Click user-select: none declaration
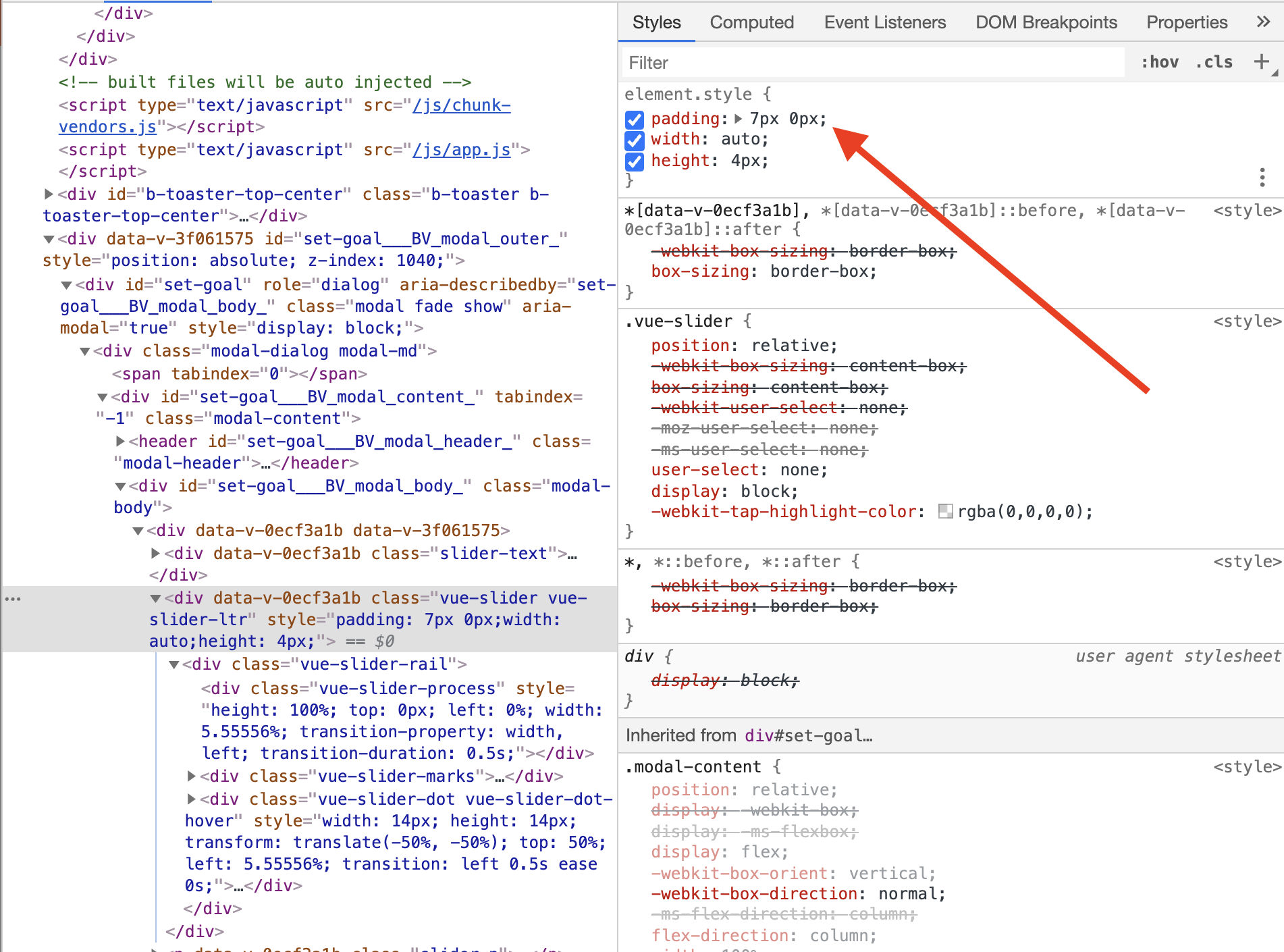The width and height of the screenshot is (1284, 952). [739, 470]
